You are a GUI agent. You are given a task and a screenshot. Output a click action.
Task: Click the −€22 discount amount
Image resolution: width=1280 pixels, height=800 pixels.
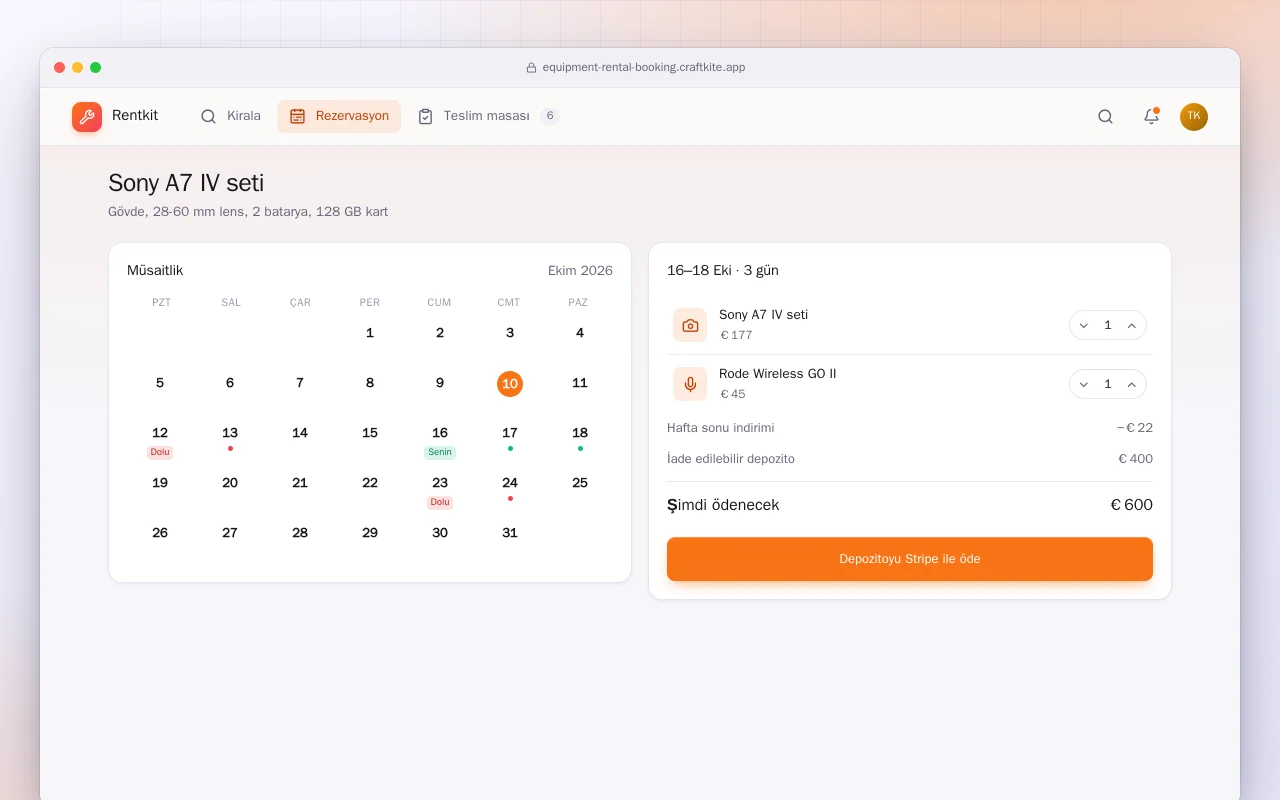(x=1135, y=428)
